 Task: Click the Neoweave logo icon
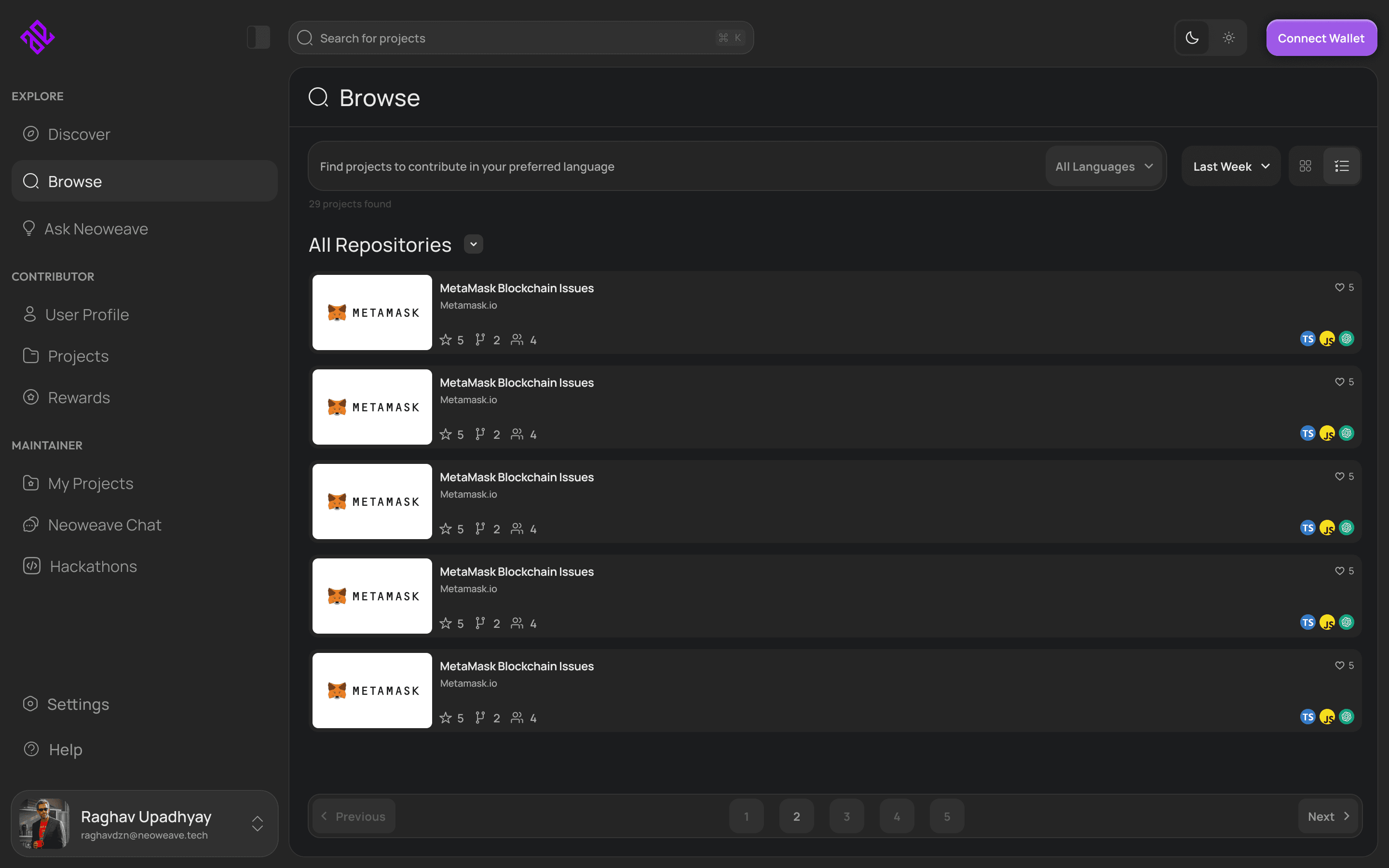pyautogui.click(x=37, y=37)
